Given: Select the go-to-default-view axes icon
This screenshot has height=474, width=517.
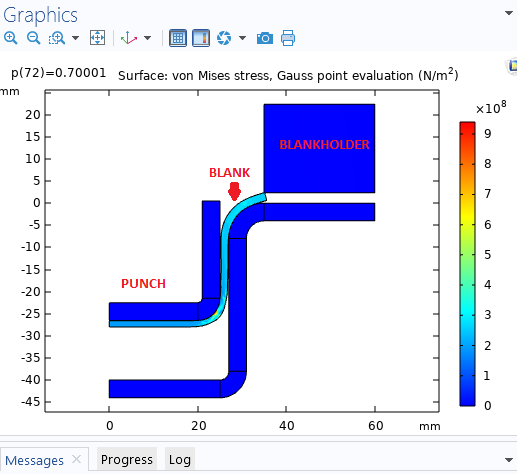Looking at the screenshot, I should (x=129, y=38).
